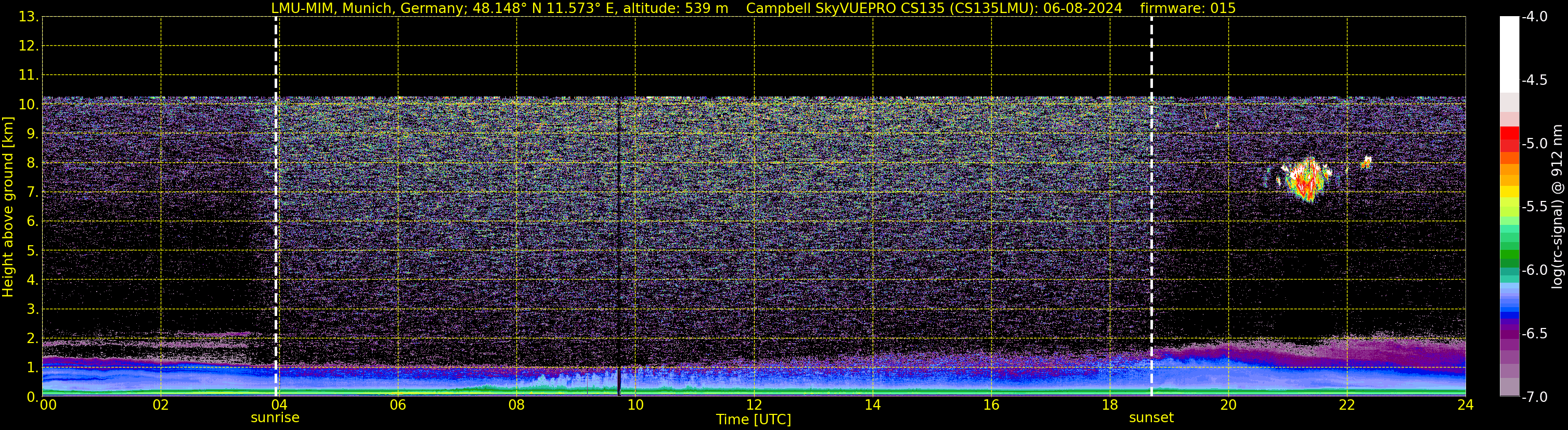Screen dimensions: 1568x430
Task: Click the 'Campbell SkyVUEPRO CS135' instrument title text
Action: click(x=846, y=8)
